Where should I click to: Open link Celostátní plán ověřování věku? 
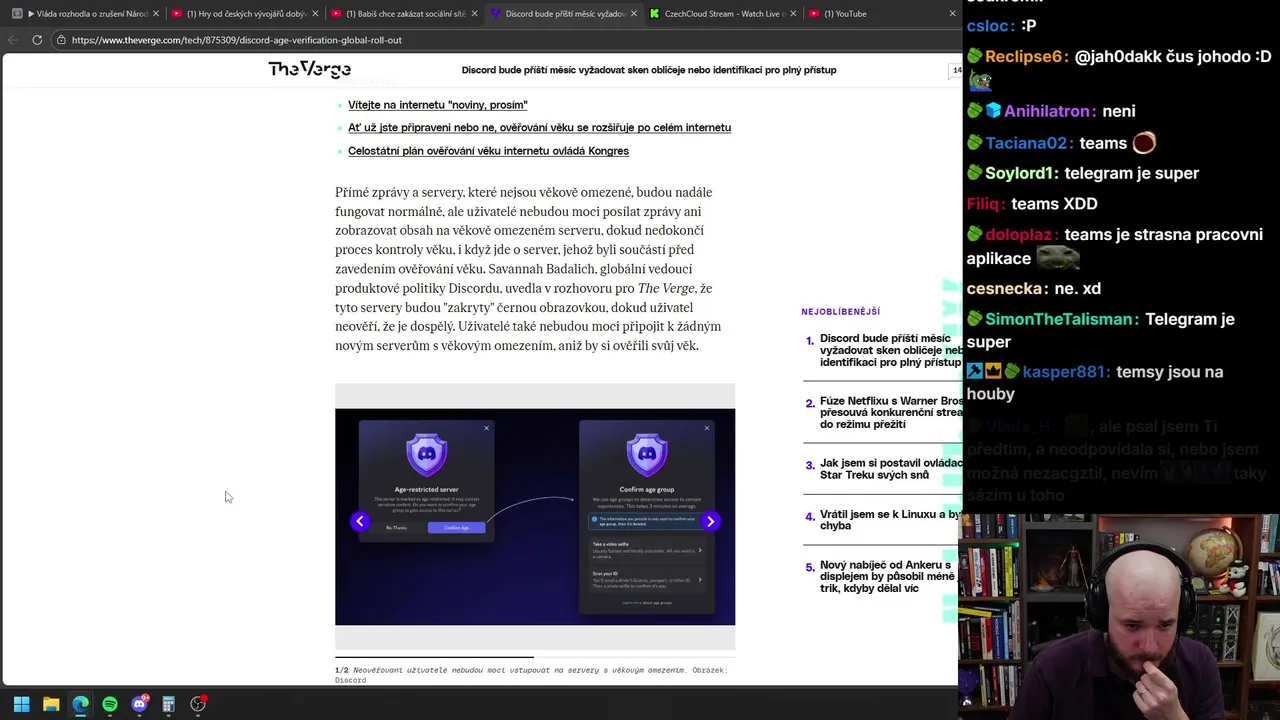(x=488, y=151)
